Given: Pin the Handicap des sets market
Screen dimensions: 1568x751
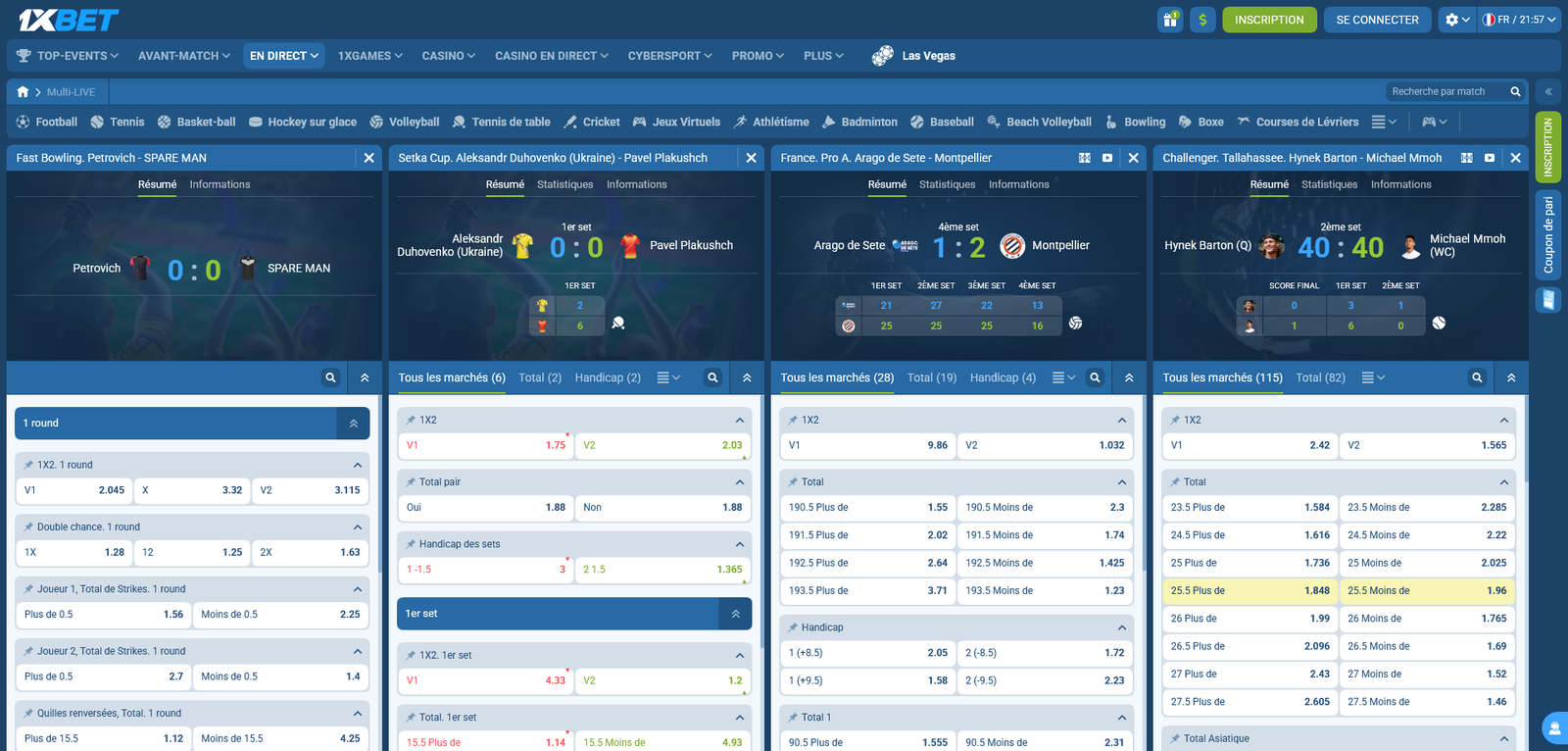Looking at the screenshot, I should point(411,544).
